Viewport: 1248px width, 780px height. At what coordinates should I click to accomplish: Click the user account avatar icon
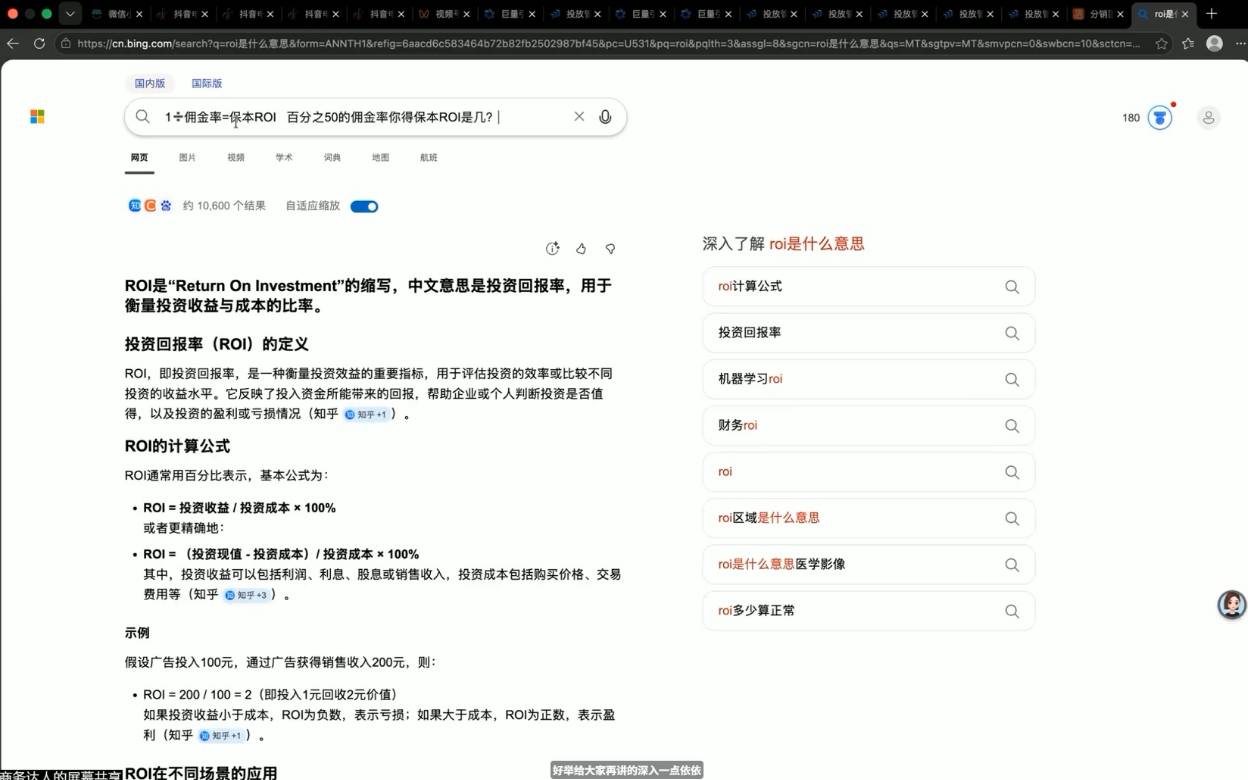[x=1209, y=117]
